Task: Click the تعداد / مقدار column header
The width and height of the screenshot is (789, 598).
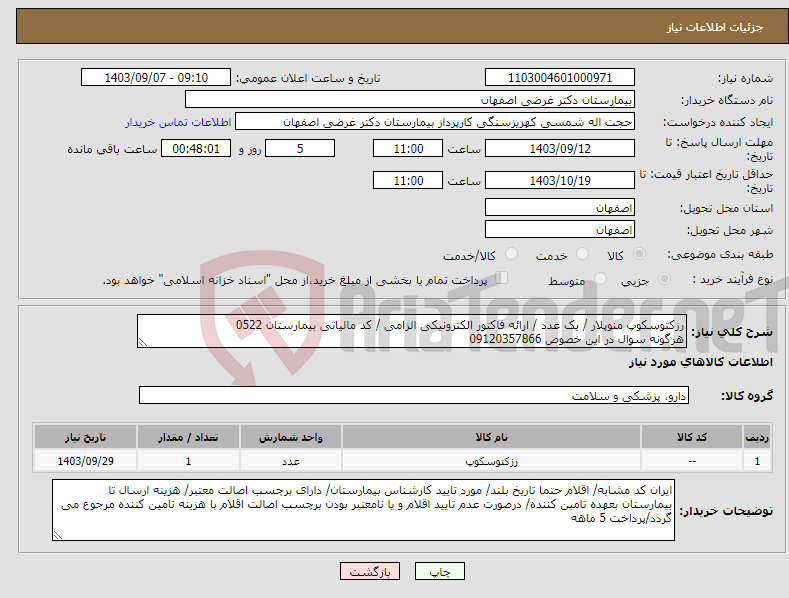Action: point(188,437)
